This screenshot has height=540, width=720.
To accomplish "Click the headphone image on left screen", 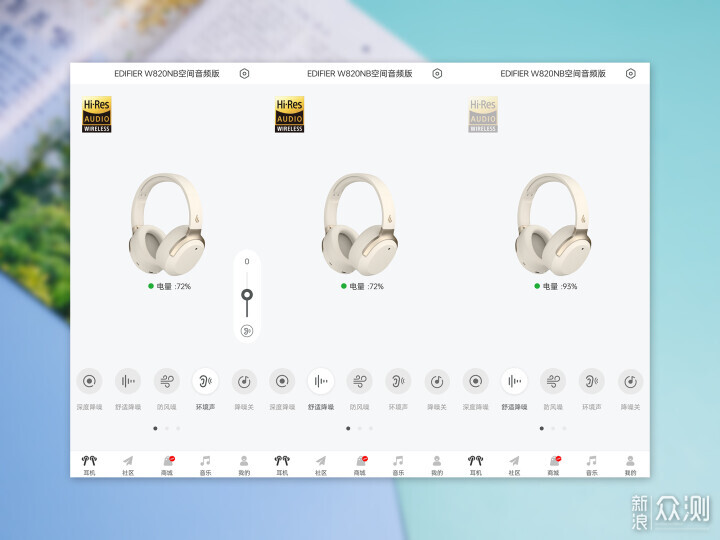I will (167, 224).
